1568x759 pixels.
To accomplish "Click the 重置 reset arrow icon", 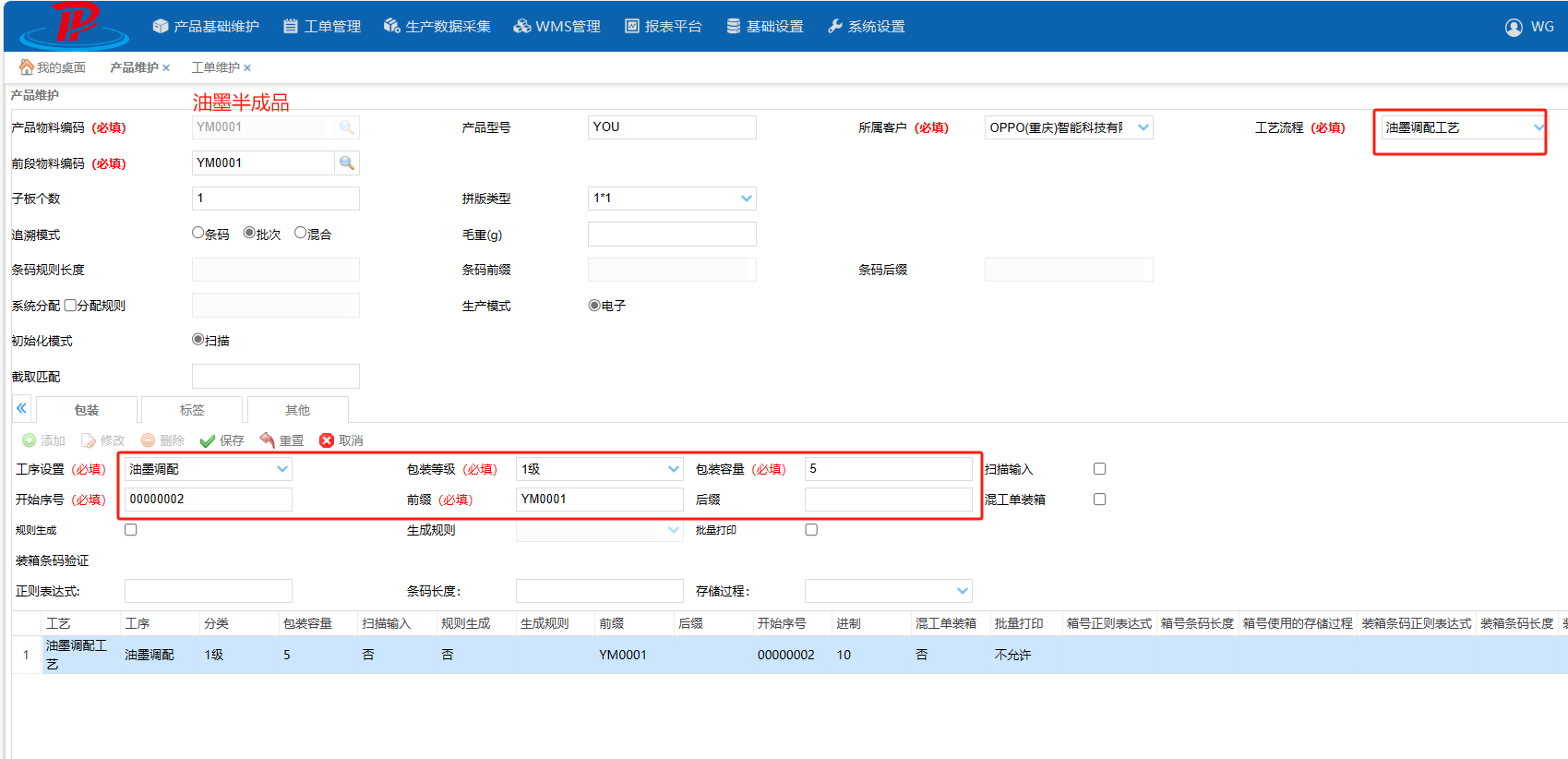I will [x=268, y=440].
